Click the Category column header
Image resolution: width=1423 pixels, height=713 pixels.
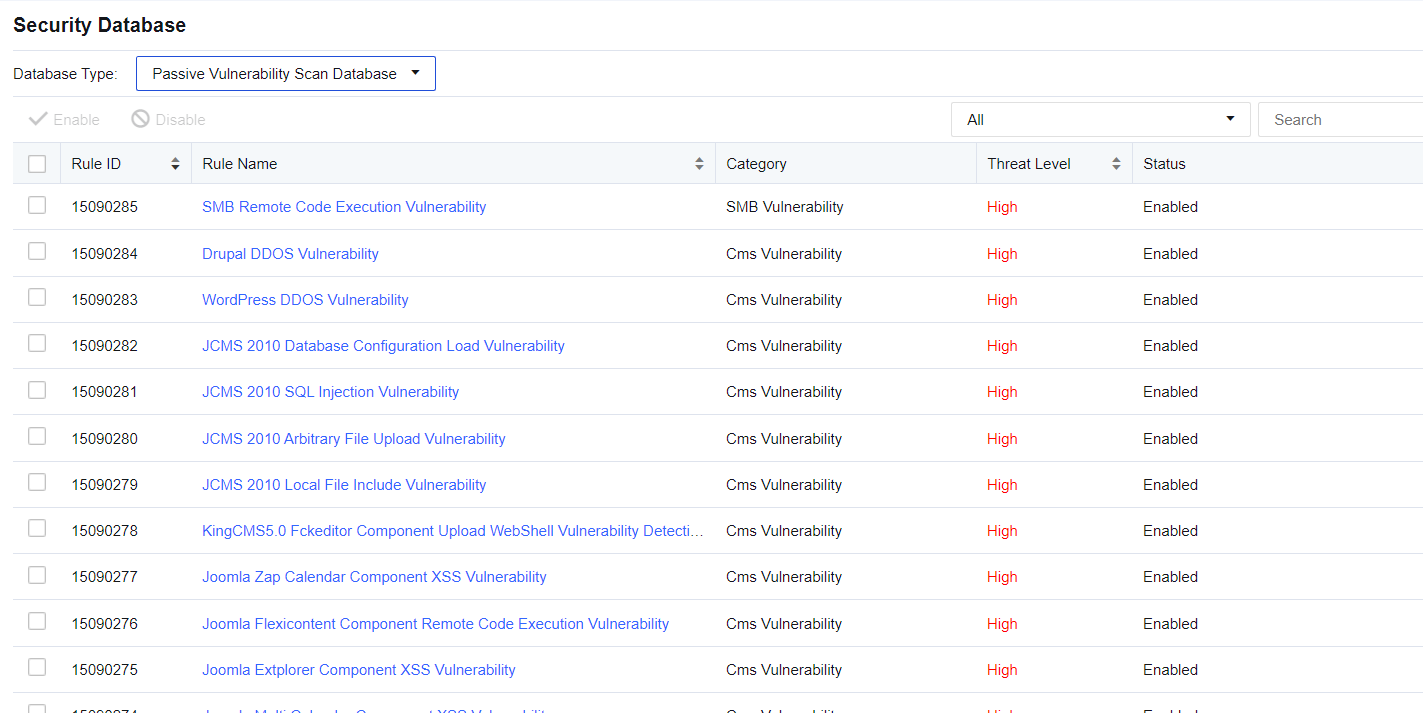pyautogui.click(x=756, y=164)
